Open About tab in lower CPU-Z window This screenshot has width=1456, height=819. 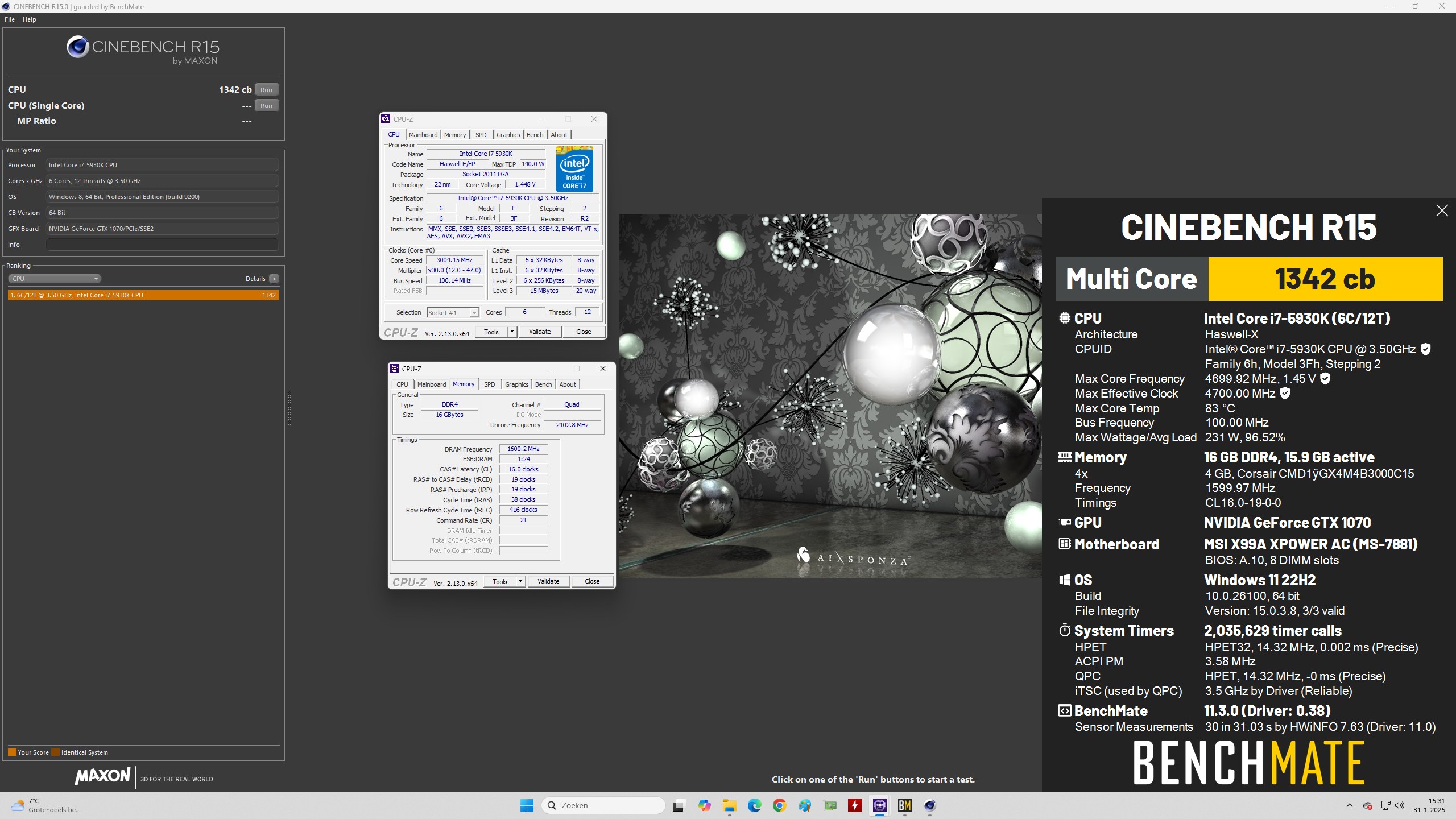click(568, 384)
